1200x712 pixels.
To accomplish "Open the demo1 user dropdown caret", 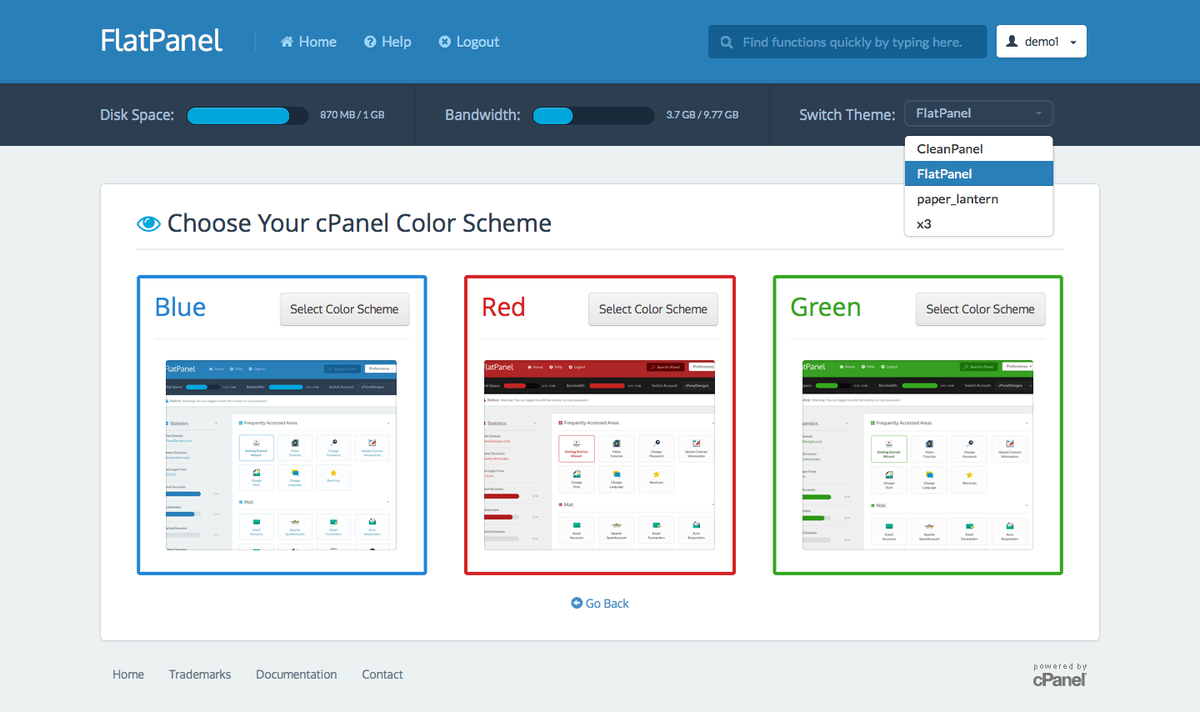I will point(1073,43).
